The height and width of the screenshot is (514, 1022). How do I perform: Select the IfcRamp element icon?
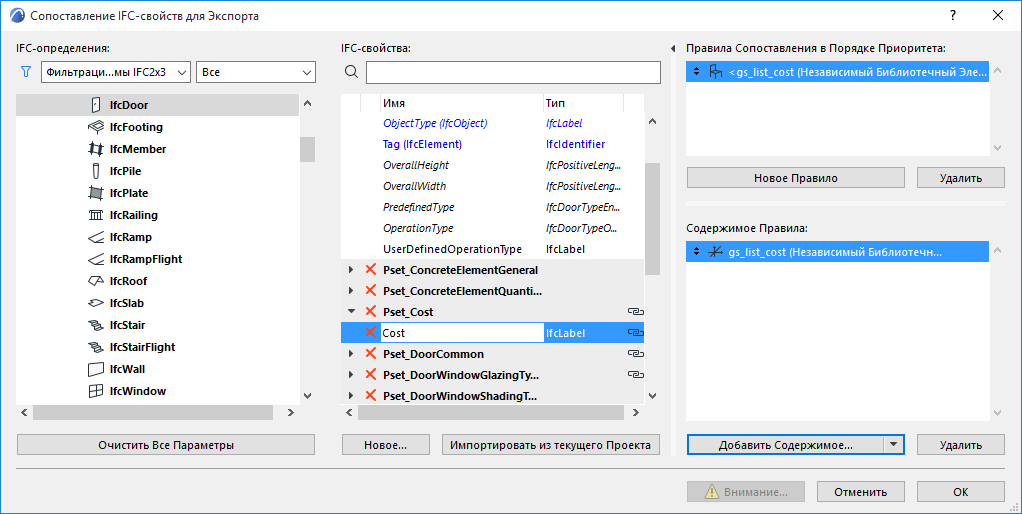96,237
